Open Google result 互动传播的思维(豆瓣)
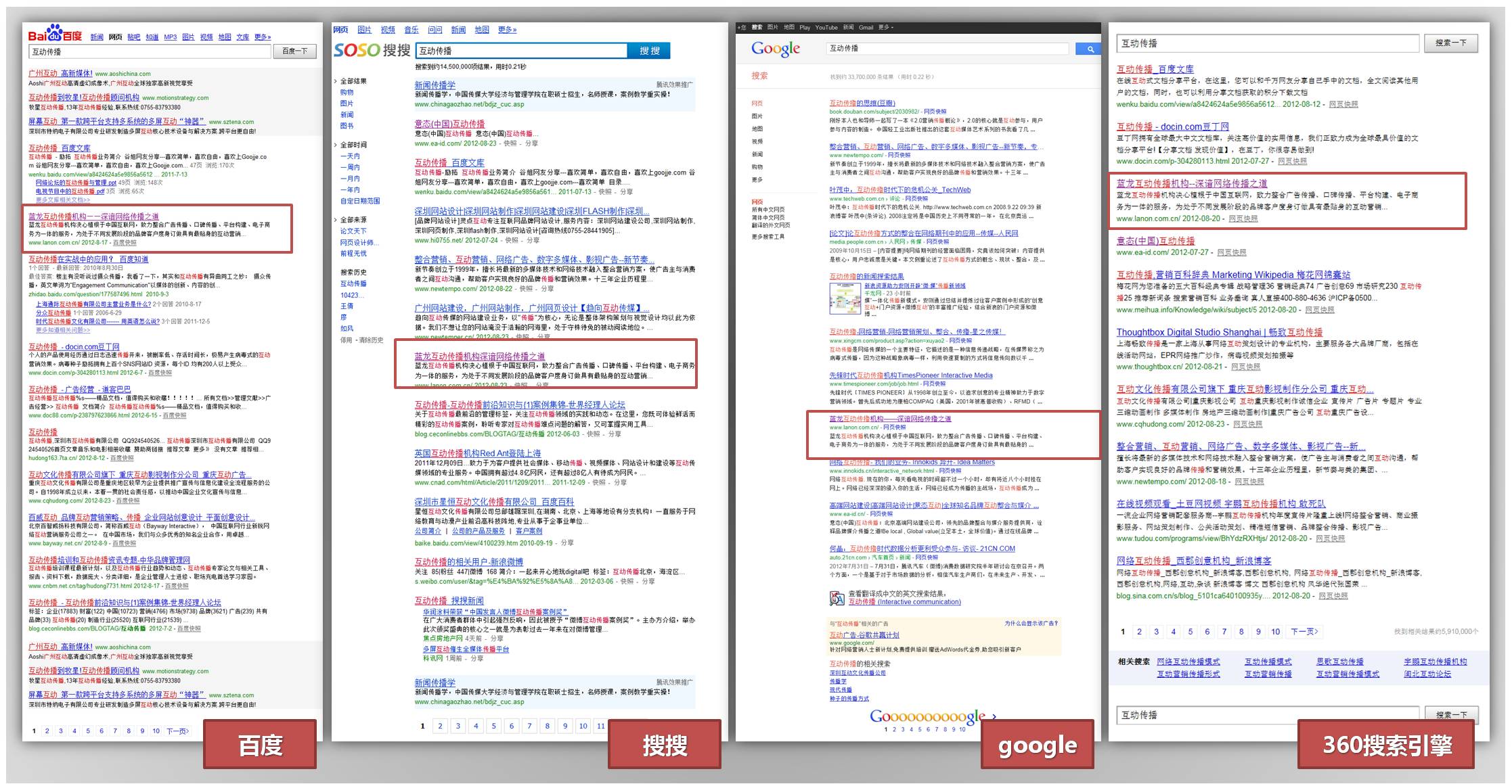The image size is (1512, 784). (x=862, y=103)
